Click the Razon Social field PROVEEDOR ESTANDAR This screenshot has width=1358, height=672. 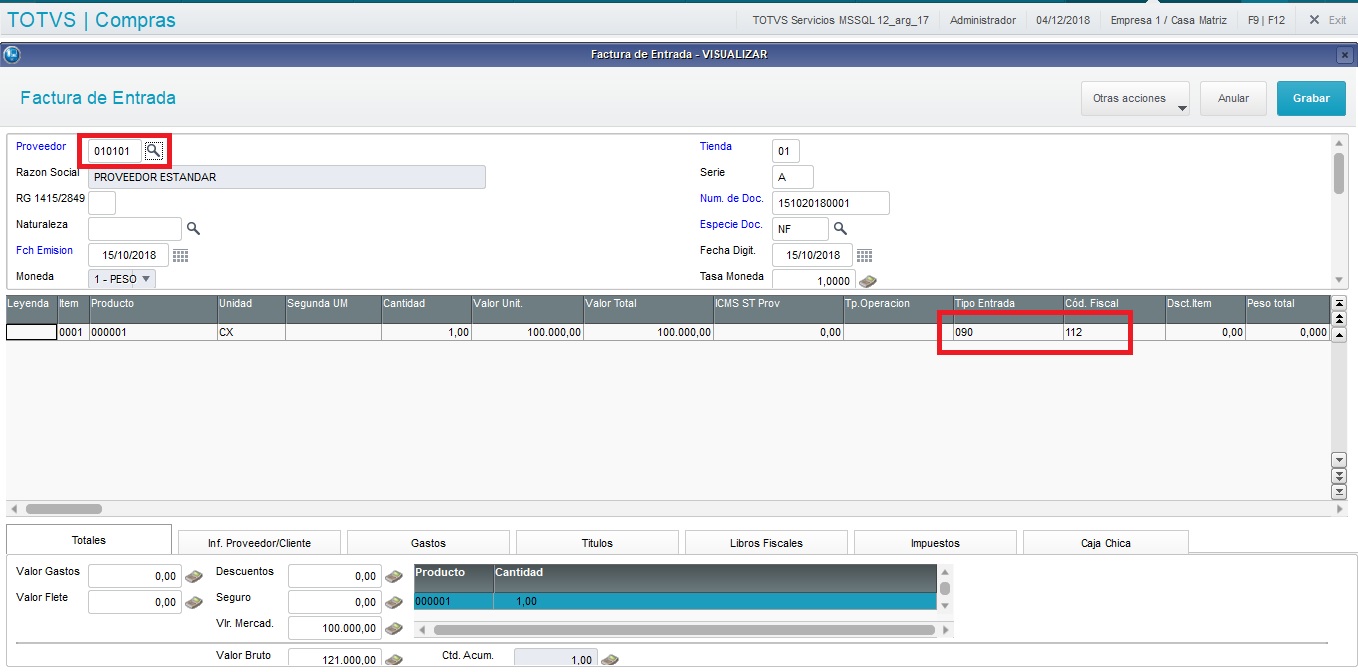[x=287, y=177]
